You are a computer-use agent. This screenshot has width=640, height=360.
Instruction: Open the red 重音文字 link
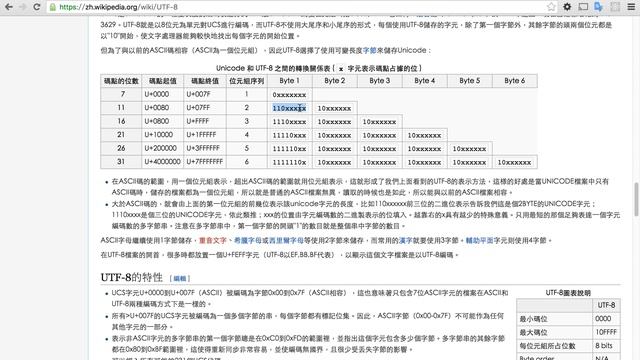point(212,240)
